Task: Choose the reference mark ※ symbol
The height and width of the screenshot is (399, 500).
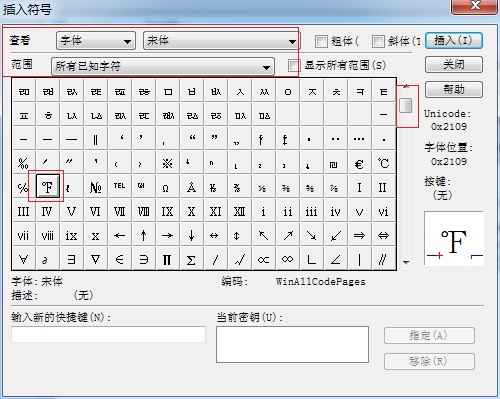Action: click(167, 163)
